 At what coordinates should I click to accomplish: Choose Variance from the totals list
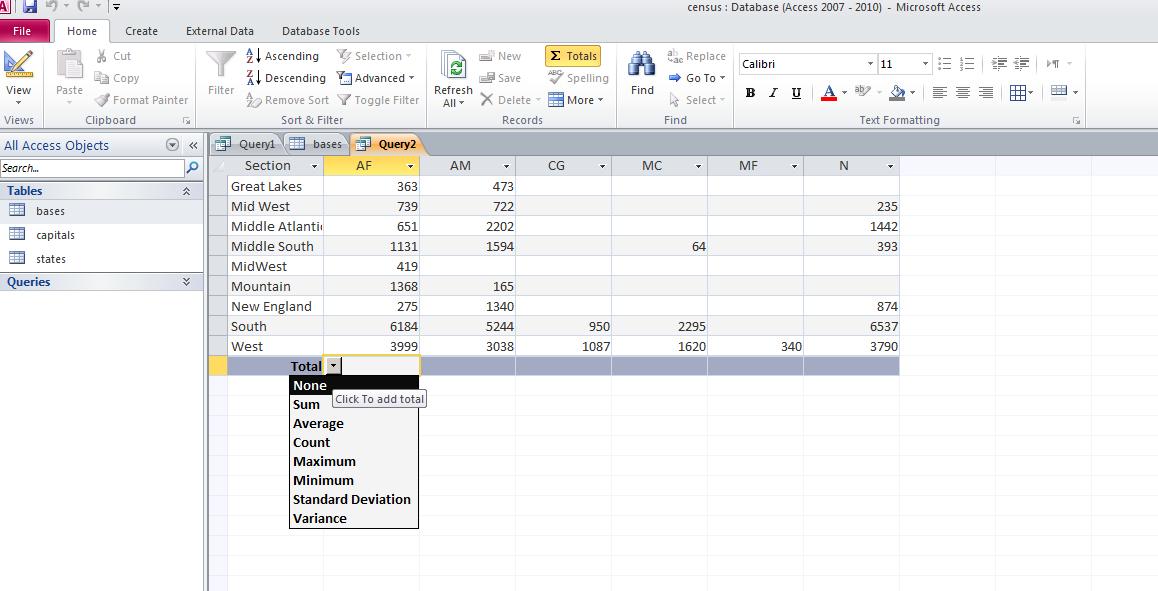pos(354,519)
